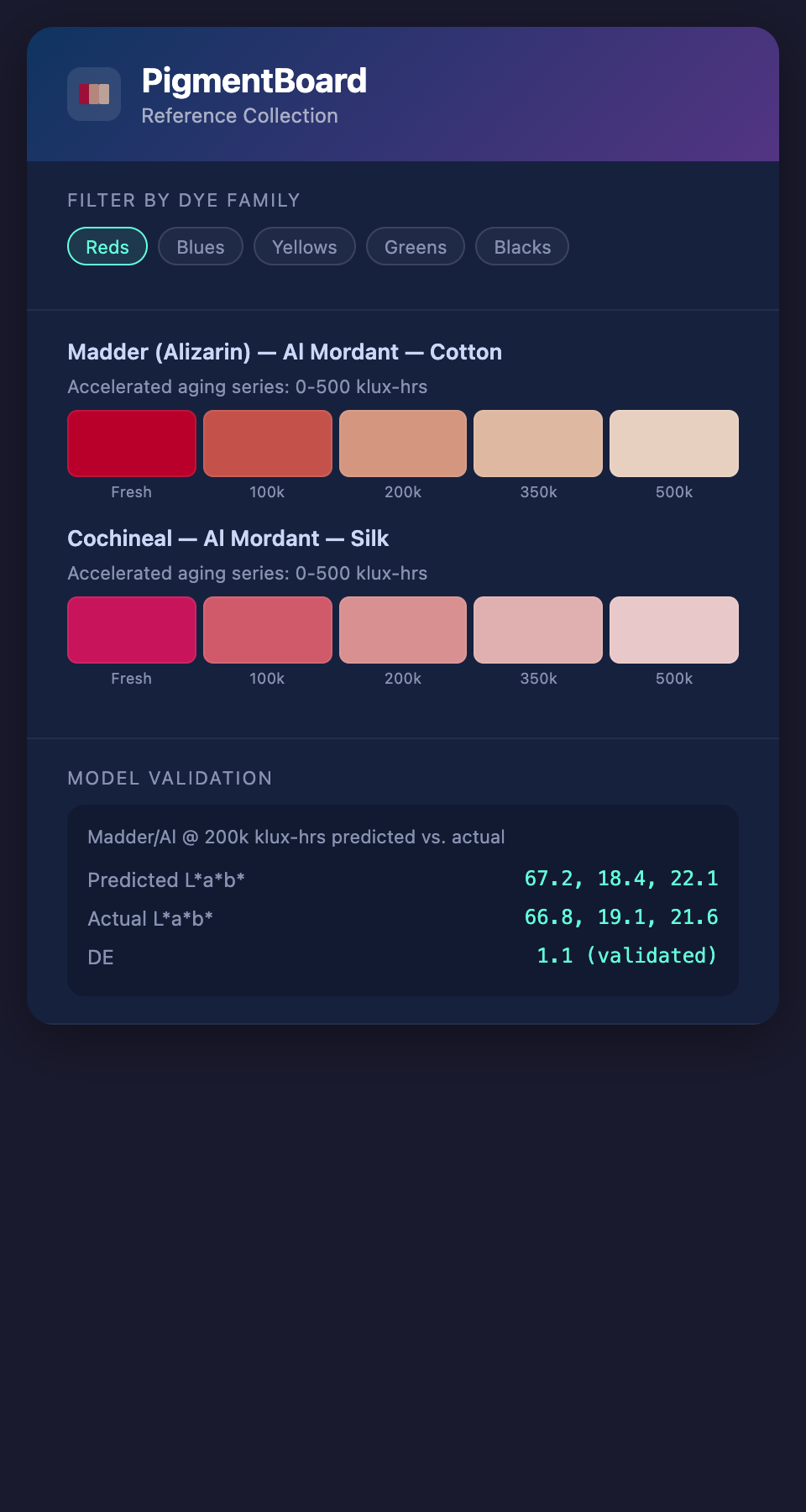Screen dimensions: 806x1512
Task: Choose the Cochineal 350k swatch
Action: click(x=538, y=630)
